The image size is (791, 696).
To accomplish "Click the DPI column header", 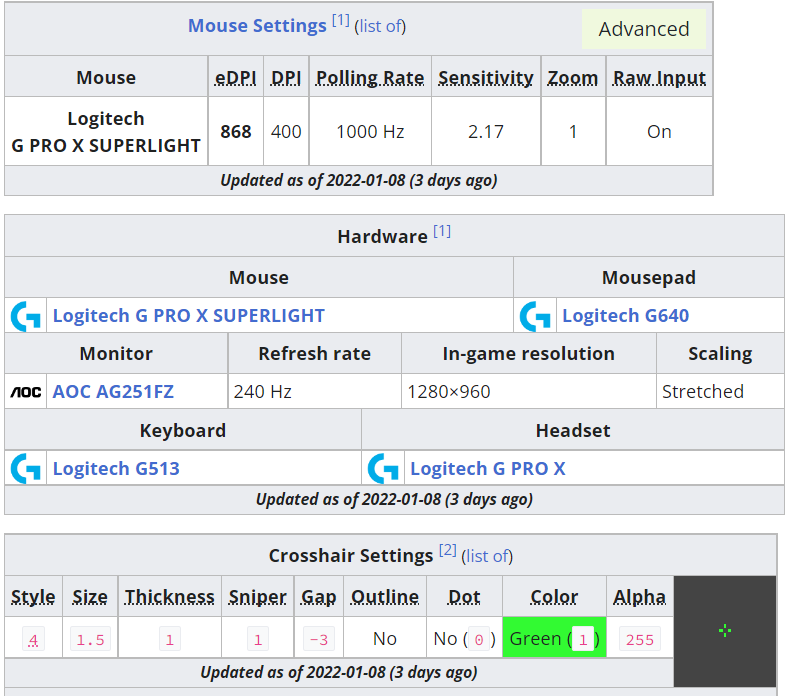I will tap(286, 78).
